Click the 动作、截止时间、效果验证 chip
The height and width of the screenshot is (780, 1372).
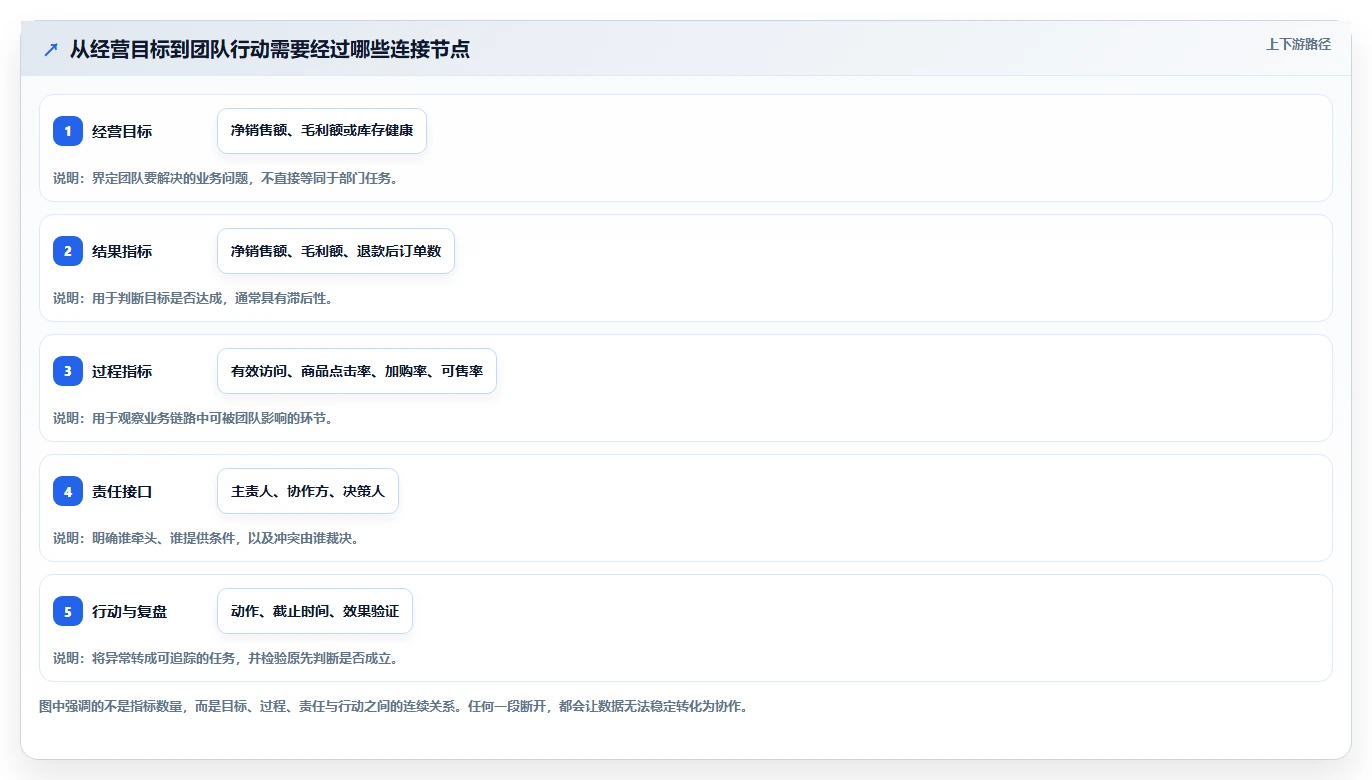point(315,611)
